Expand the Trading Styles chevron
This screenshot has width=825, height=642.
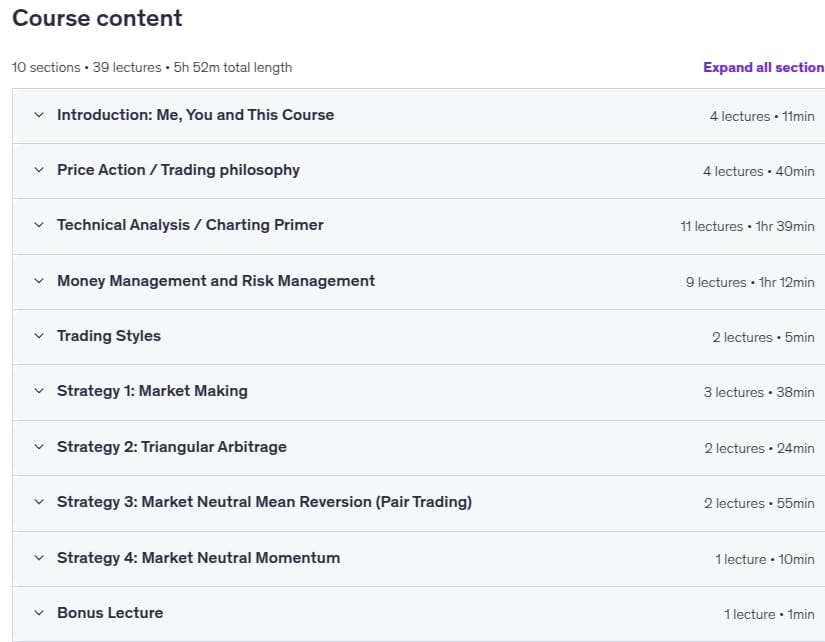click(39, 336)
